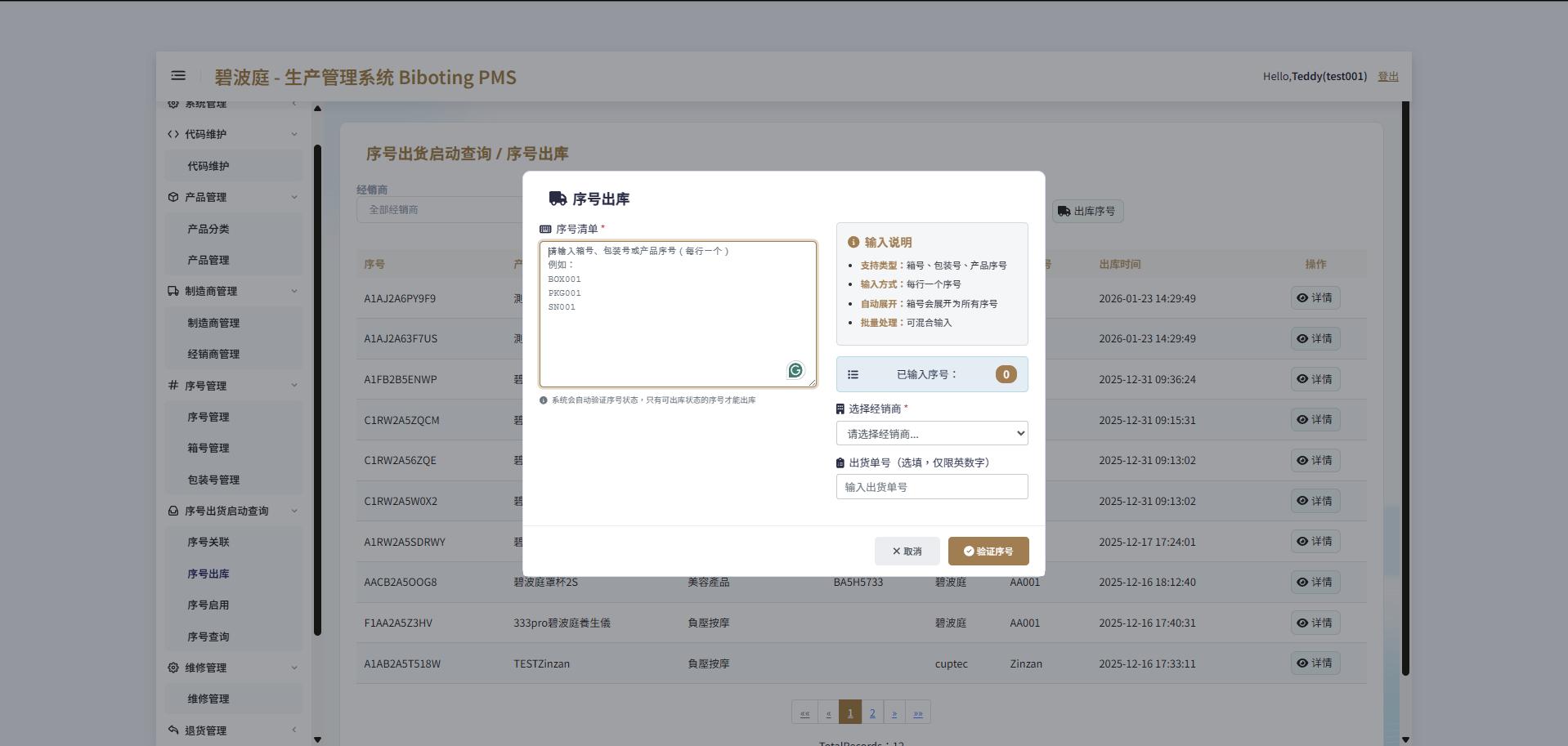Click the clipboard icon beside 出货单号

coord(840,462)
